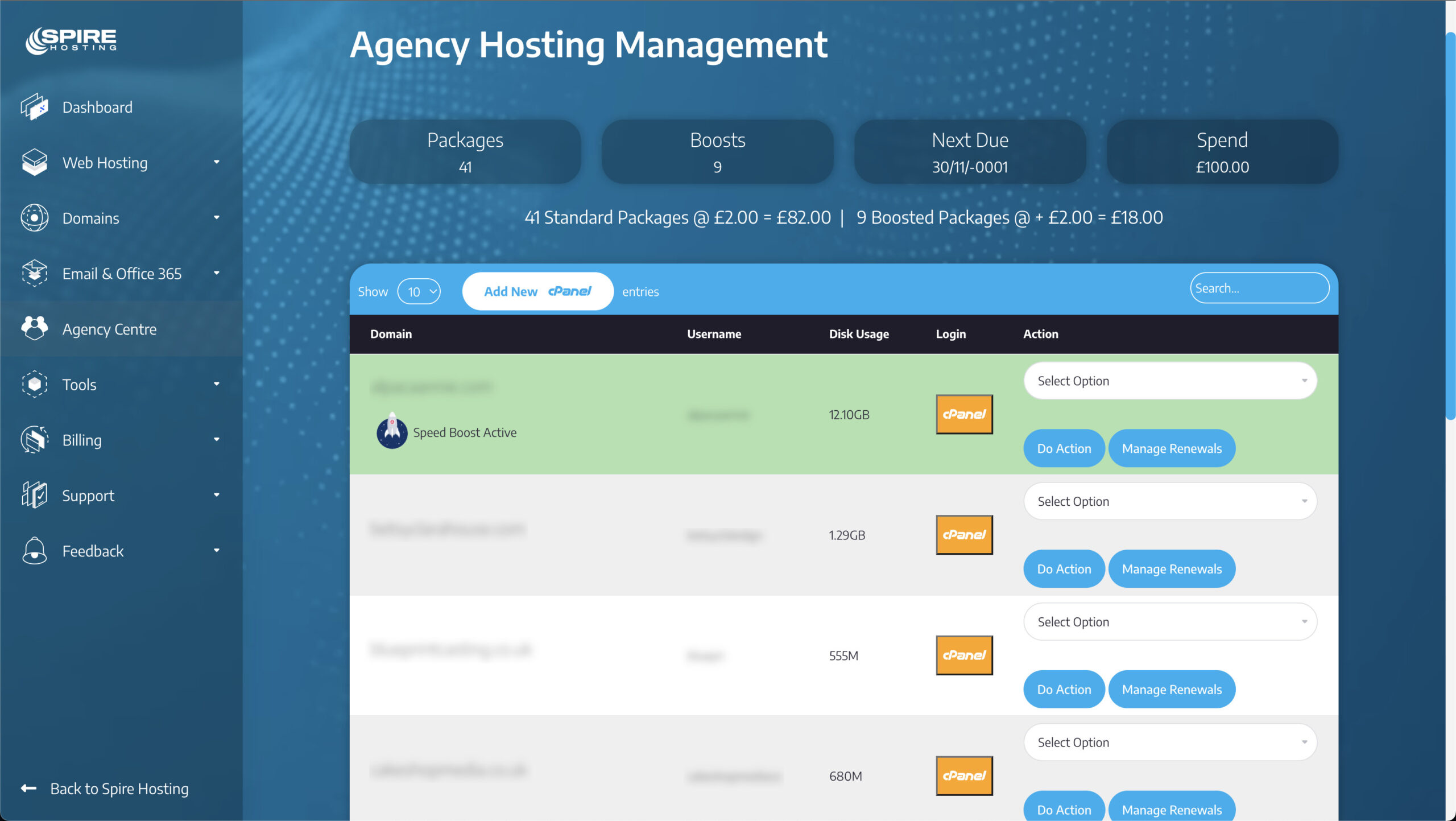
Task: Open Select Option for the boosted domain
Action: pos(1170,380)
